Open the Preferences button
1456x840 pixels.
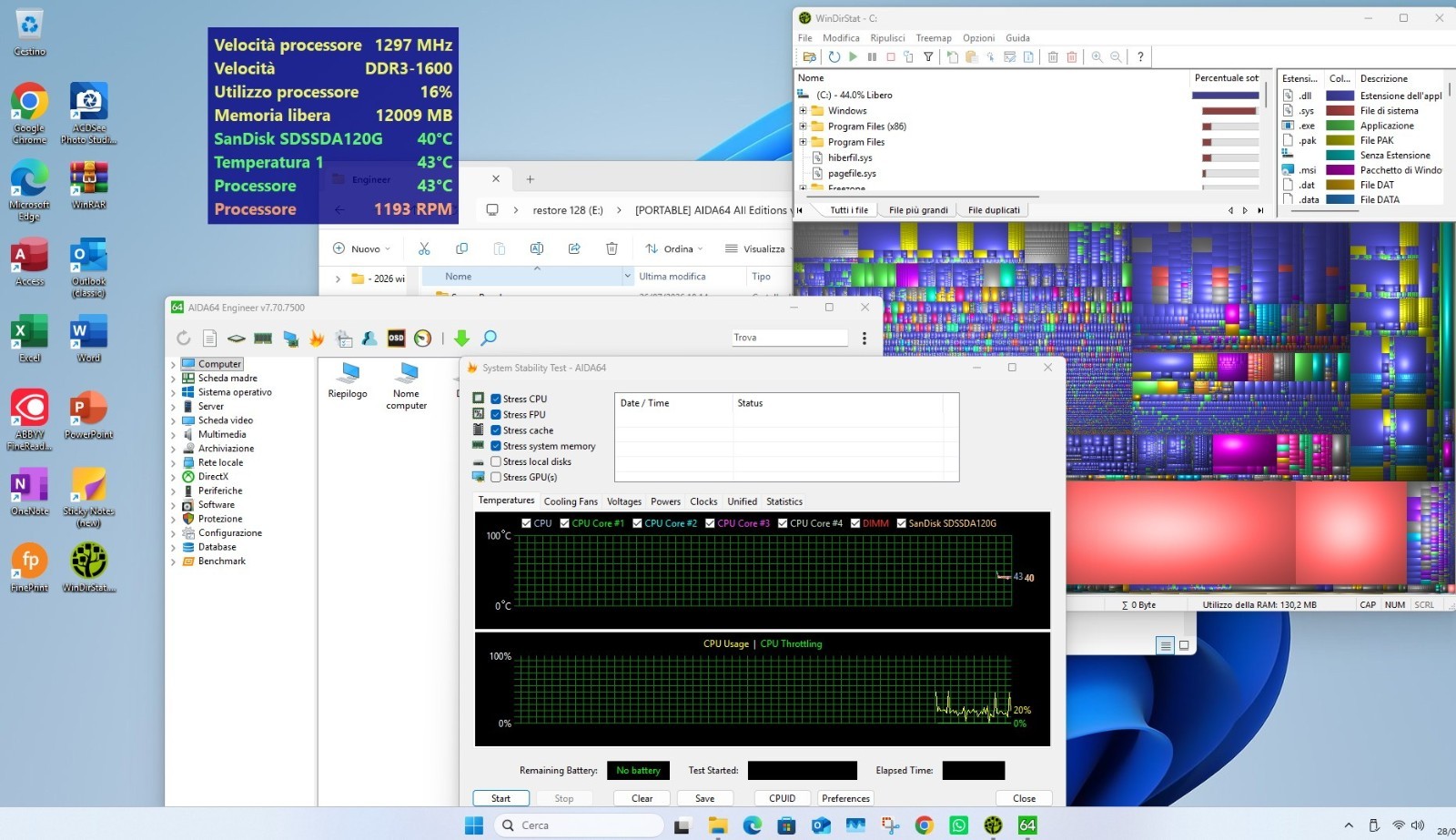[x=845, y=798]
